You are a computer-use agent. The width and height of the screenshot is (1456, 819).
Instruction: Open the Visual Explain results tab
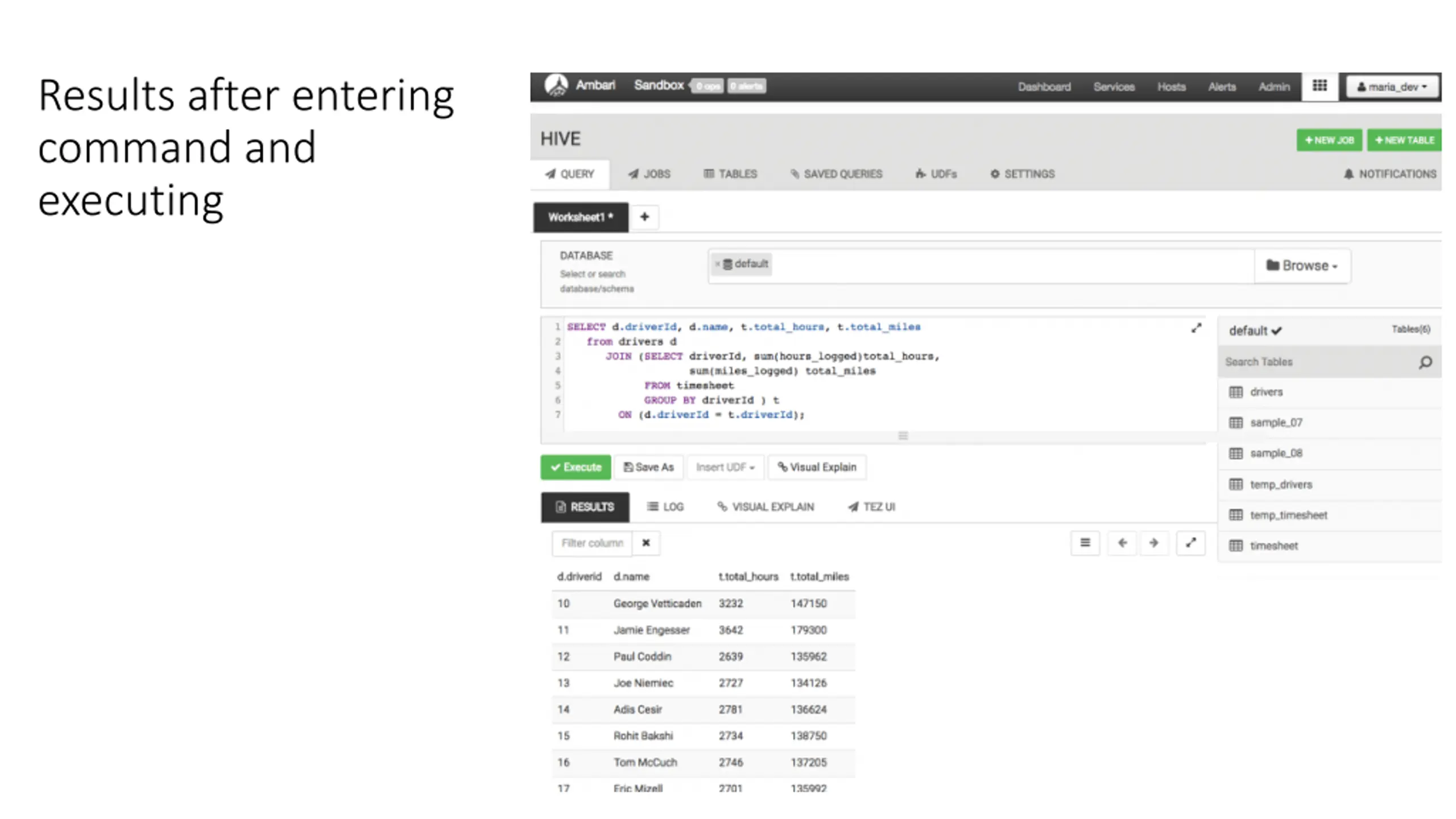(766, 507)
